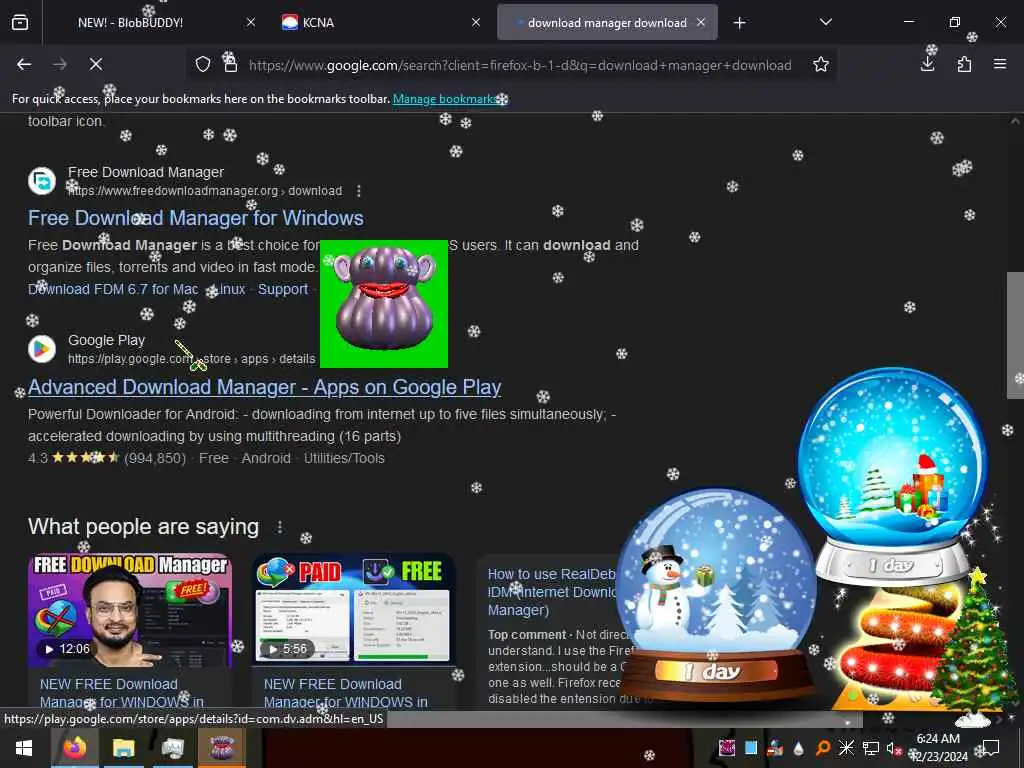The width and height of the screenshot is (1024, 768).
Task: Click the orange magnifier tray icon
Action: pos(823,748)
